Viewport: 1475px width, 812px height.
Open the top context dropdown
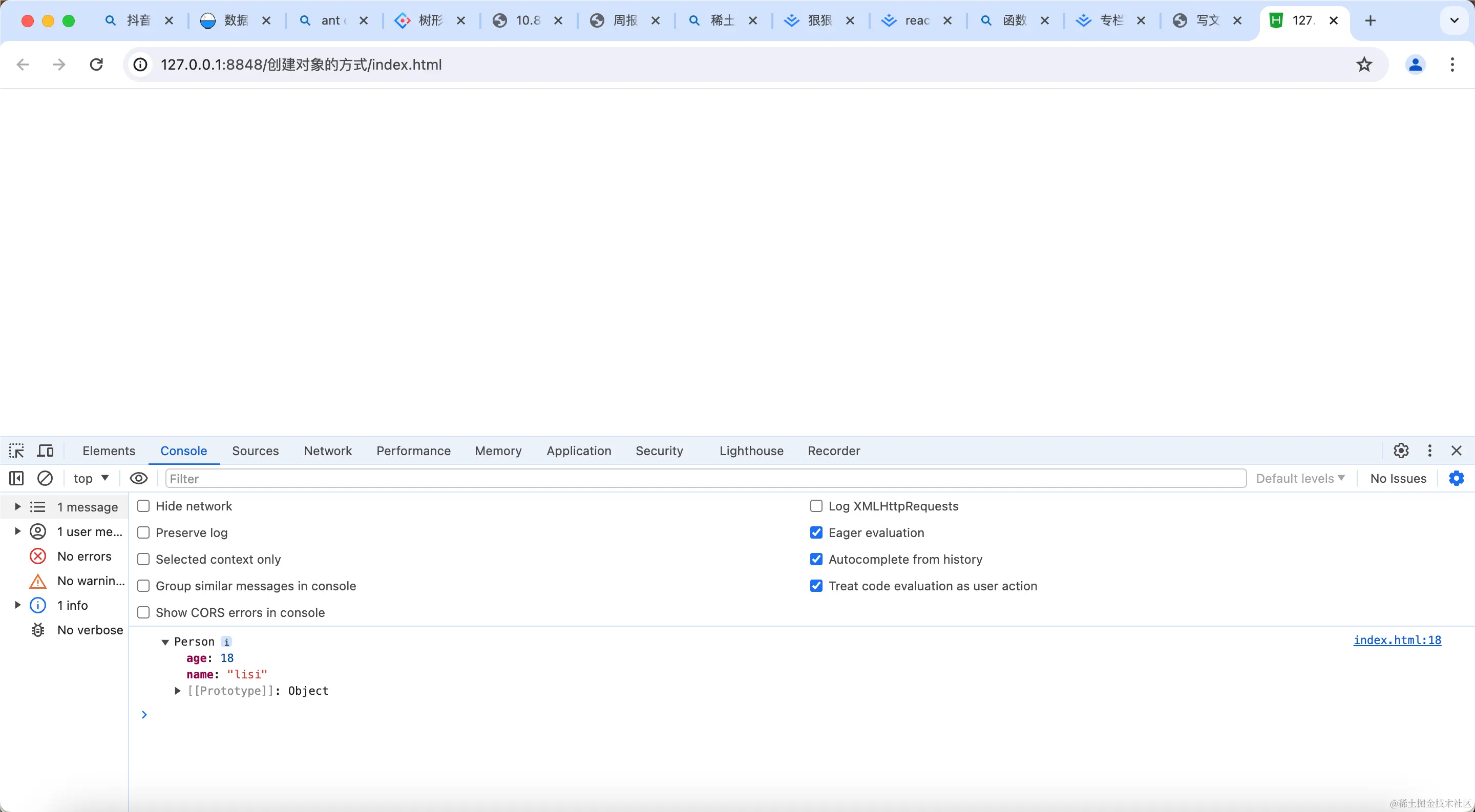(x=91, y=478)
